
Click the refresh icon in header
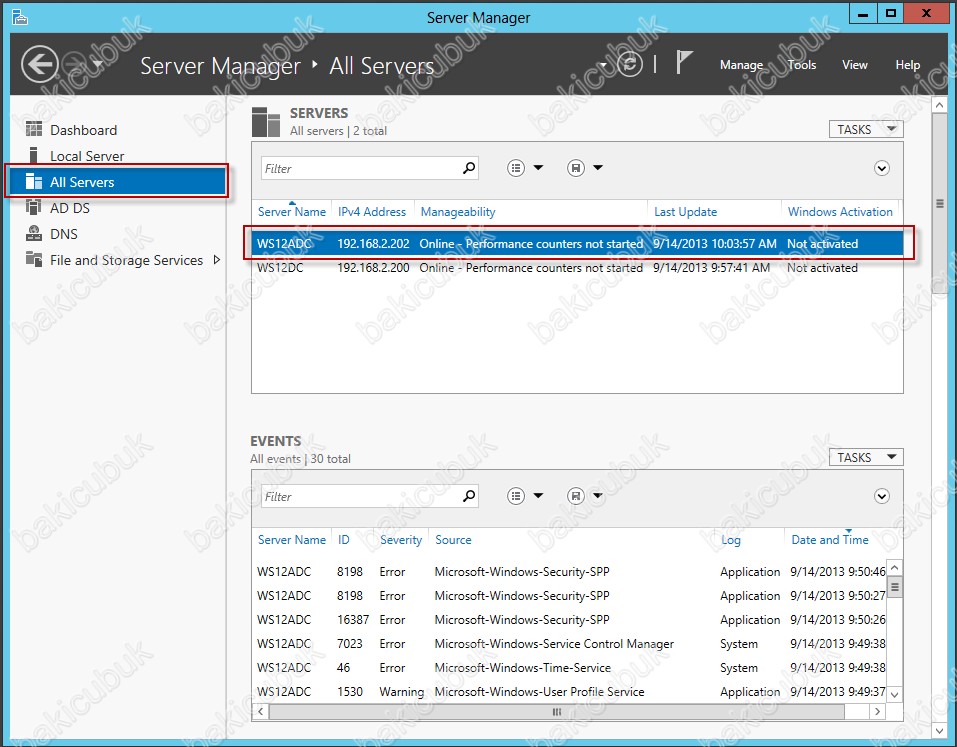pos(630,64)
